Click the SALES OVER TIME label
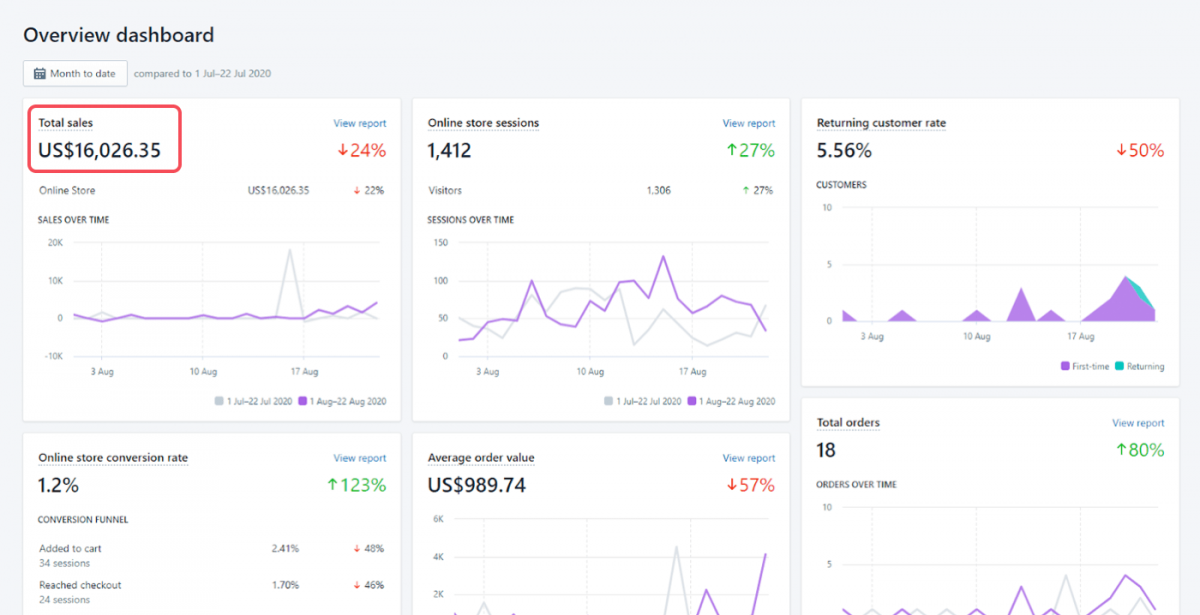Screen dimensions: 1200x615 click(74, 220)
